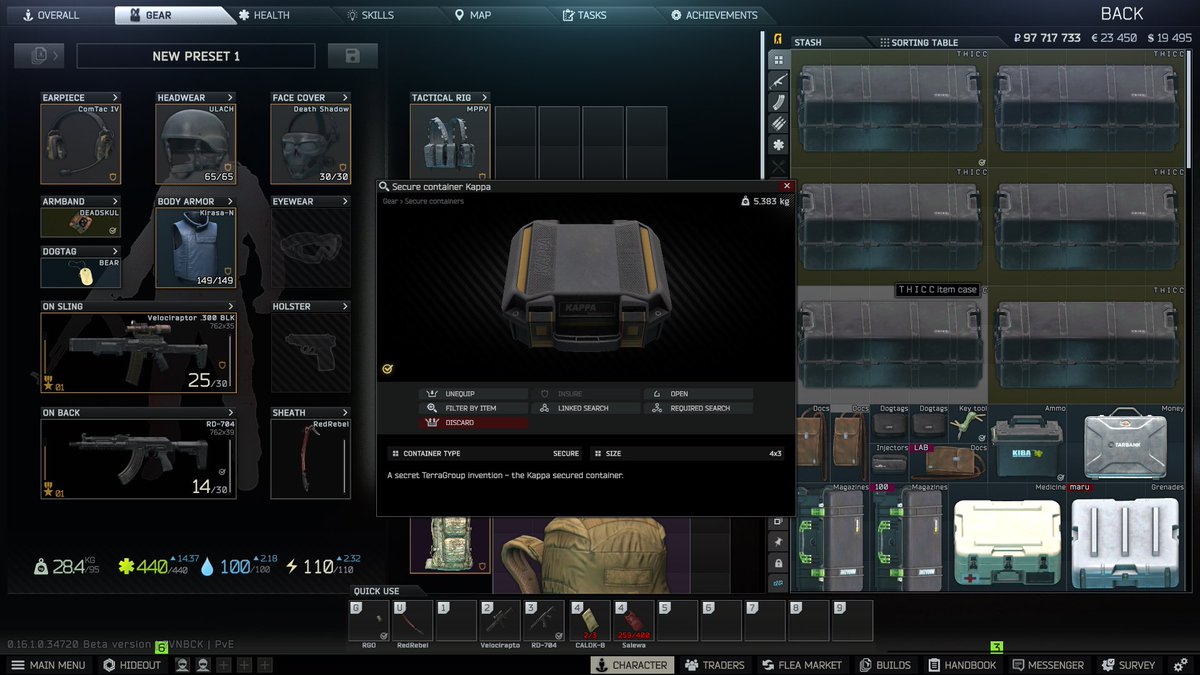This screenshot has width=1200, height=675.
Task: Open the FLEA MARKET from bottom bar
Action: (x=802, y=665)
